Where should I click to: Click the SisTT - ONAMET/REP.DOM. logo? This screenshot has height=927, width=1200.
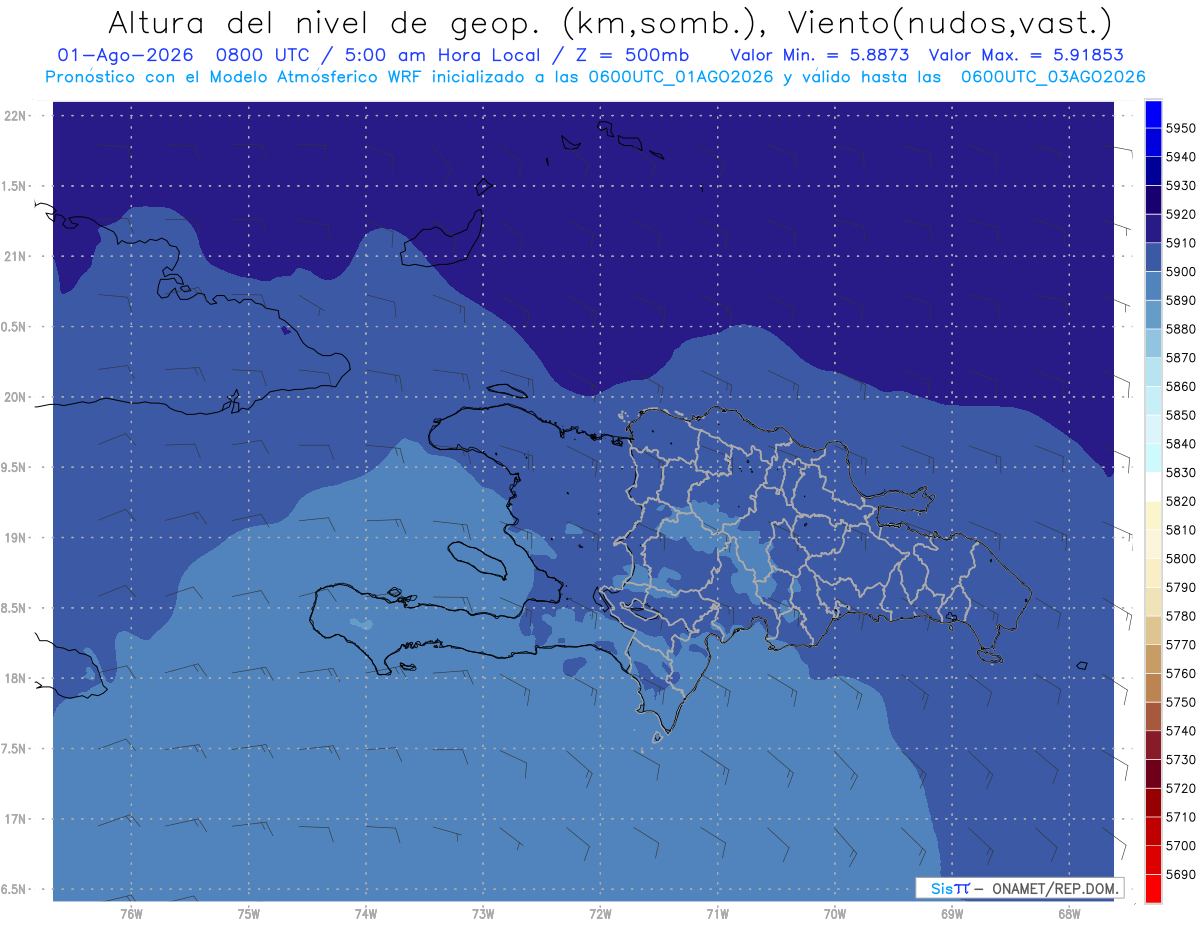click(1019, 888)
